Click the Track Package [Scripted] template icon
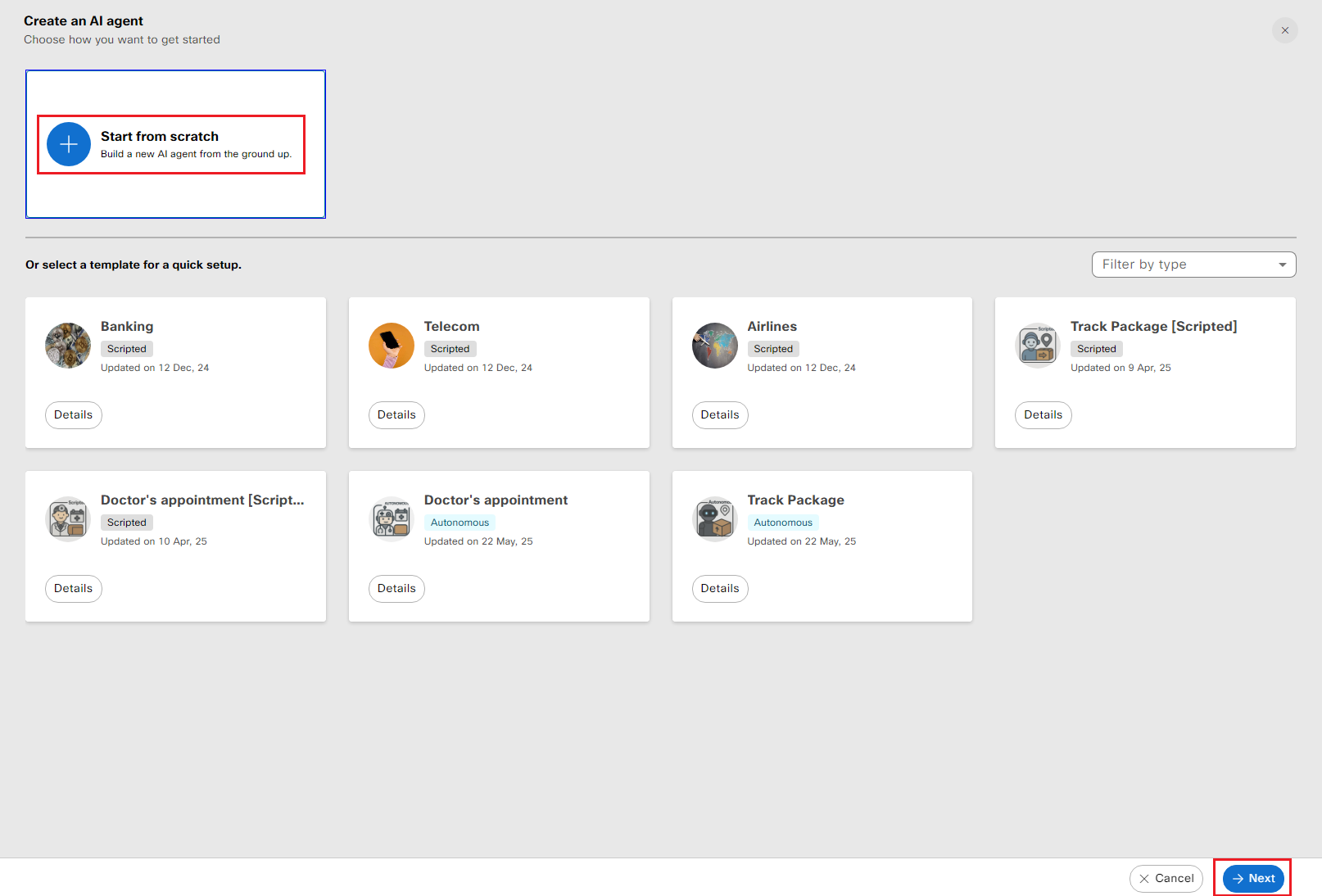1322x896 pixels. click(1038, 346)
